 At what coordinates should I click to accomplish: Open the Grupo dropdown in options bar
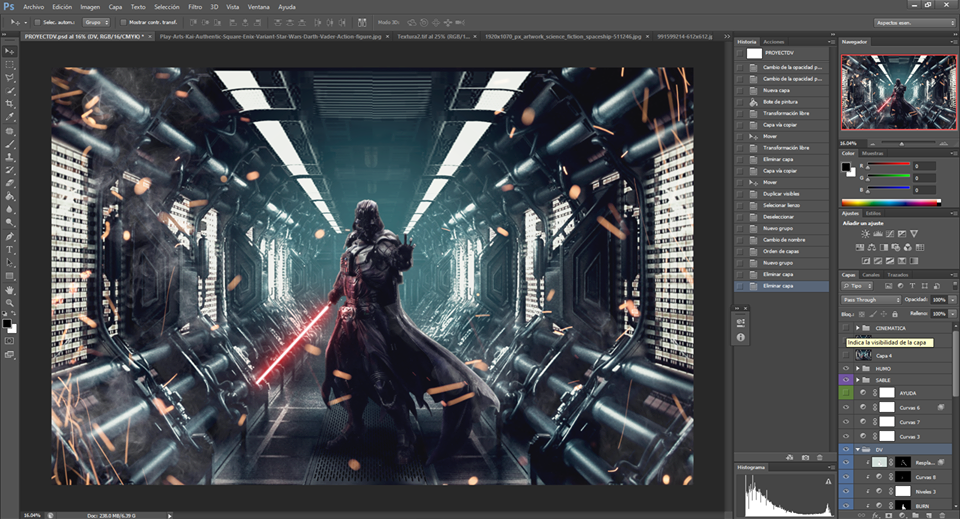(96, 21)
